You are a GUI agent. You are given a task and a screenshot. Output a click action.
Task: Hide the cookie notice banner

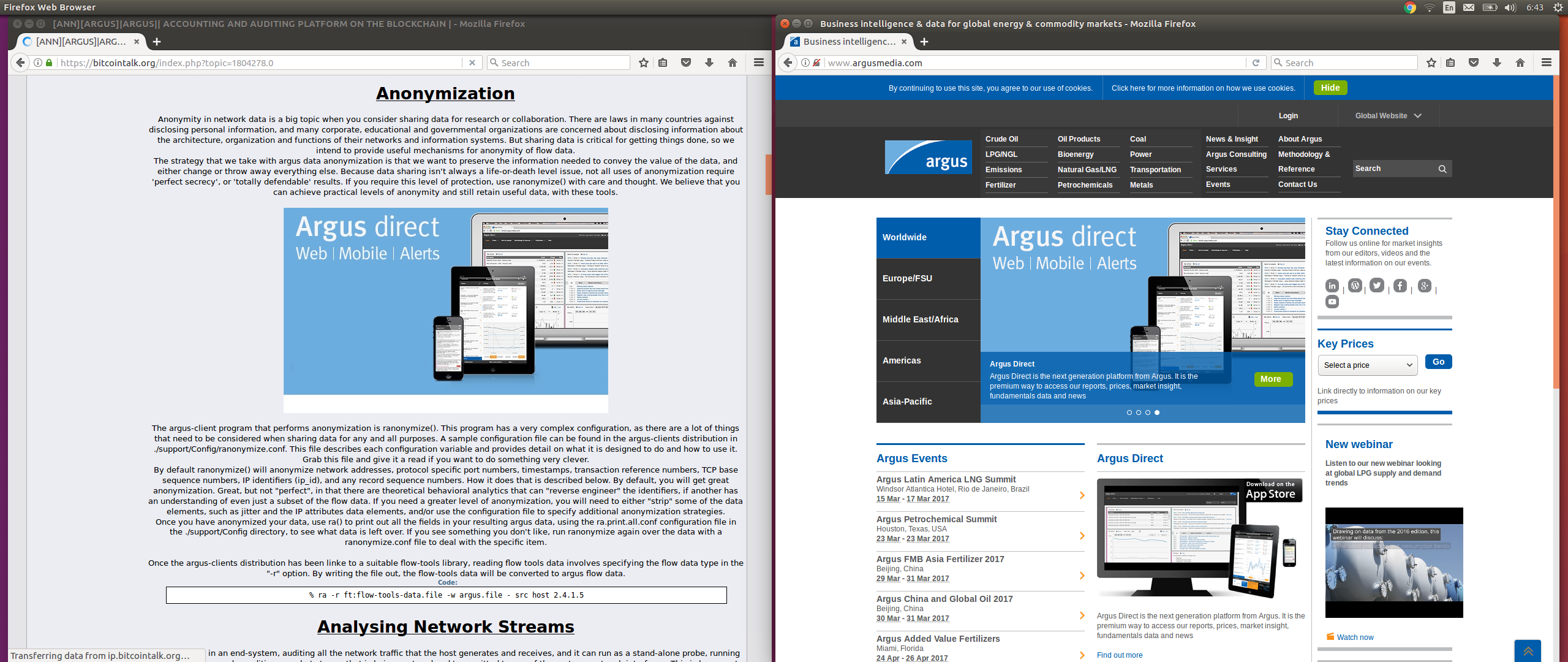point(1330,88)
